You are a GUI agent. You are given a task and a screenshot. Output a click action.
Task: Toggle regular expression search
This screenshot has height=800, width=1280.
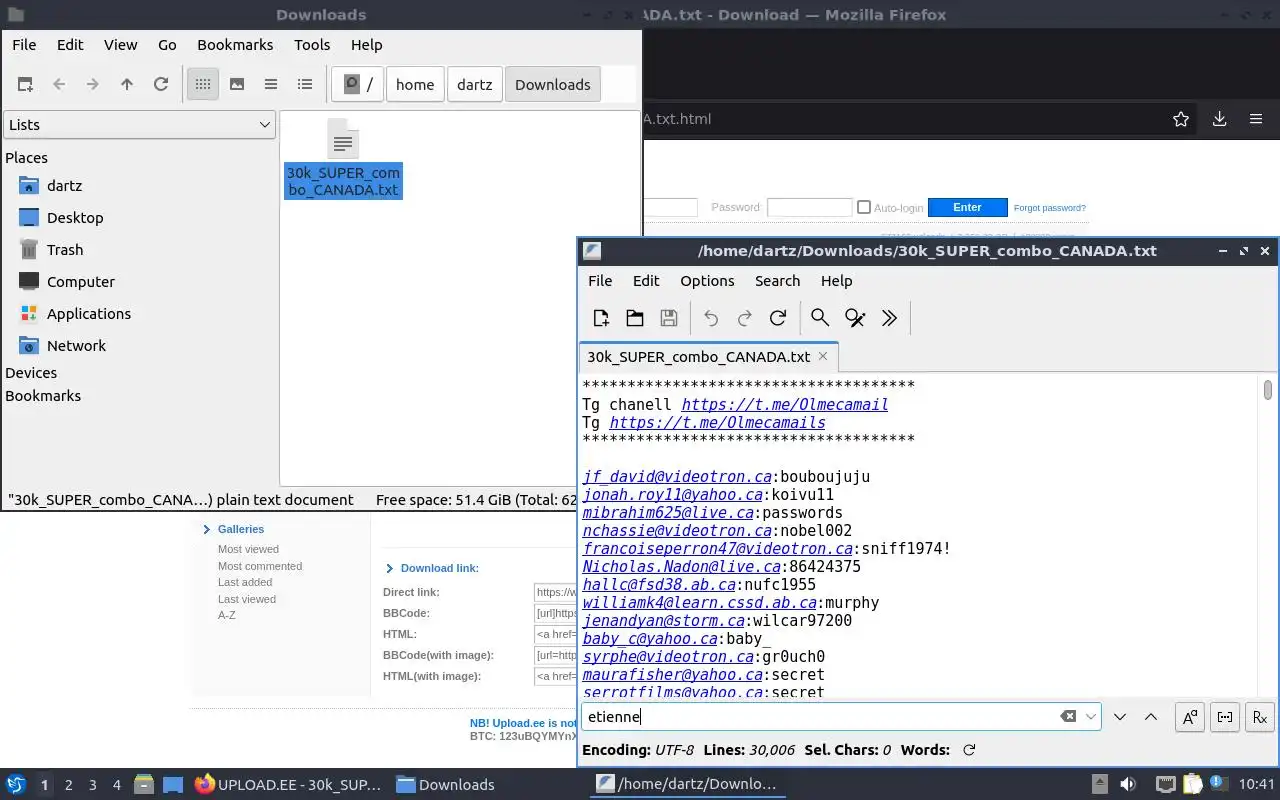point(1260,717)
